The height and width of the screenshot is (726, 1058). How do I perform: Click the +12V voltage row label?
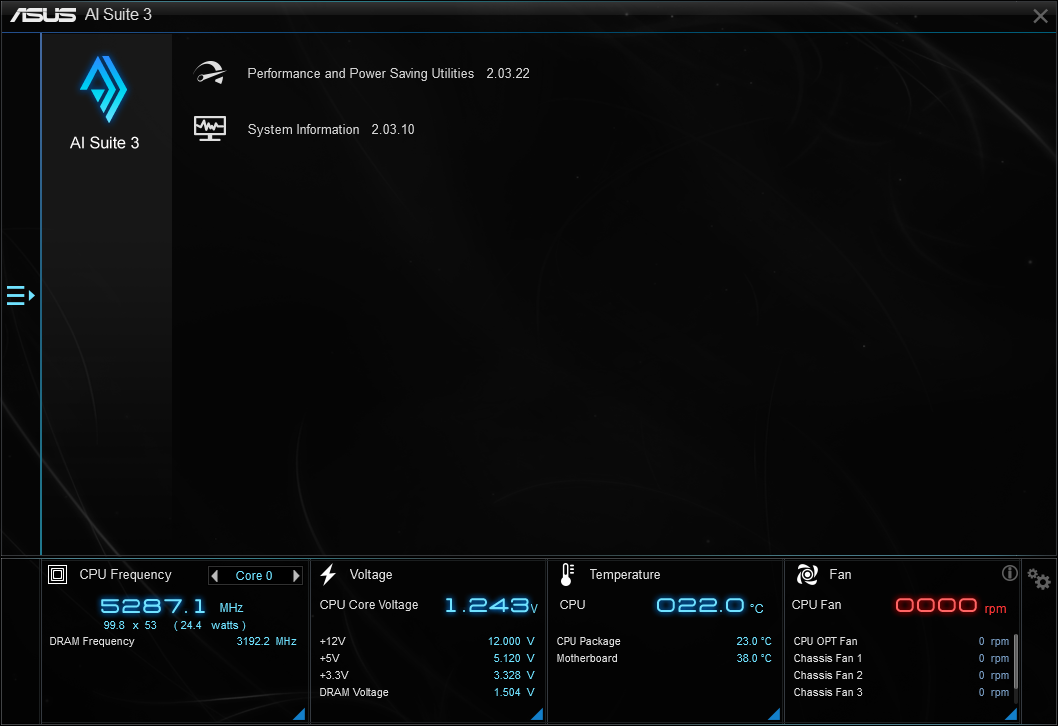[x=332, y=641]
